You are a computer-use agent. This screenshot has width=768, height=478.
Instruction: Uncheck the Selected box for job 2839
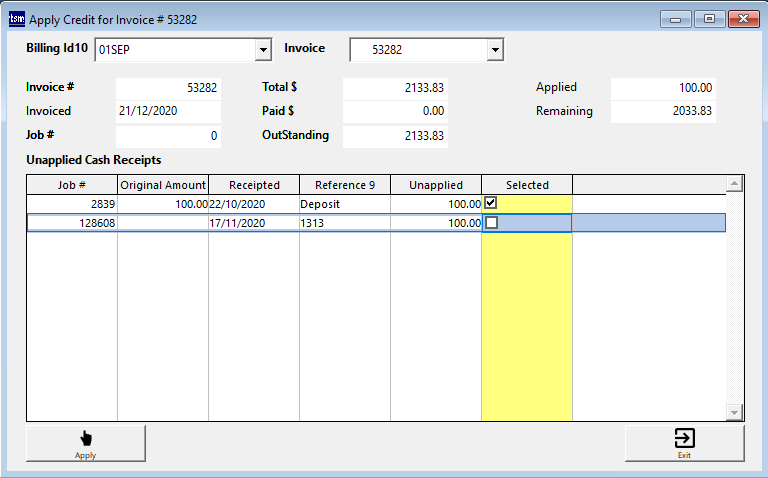[491, 203]
